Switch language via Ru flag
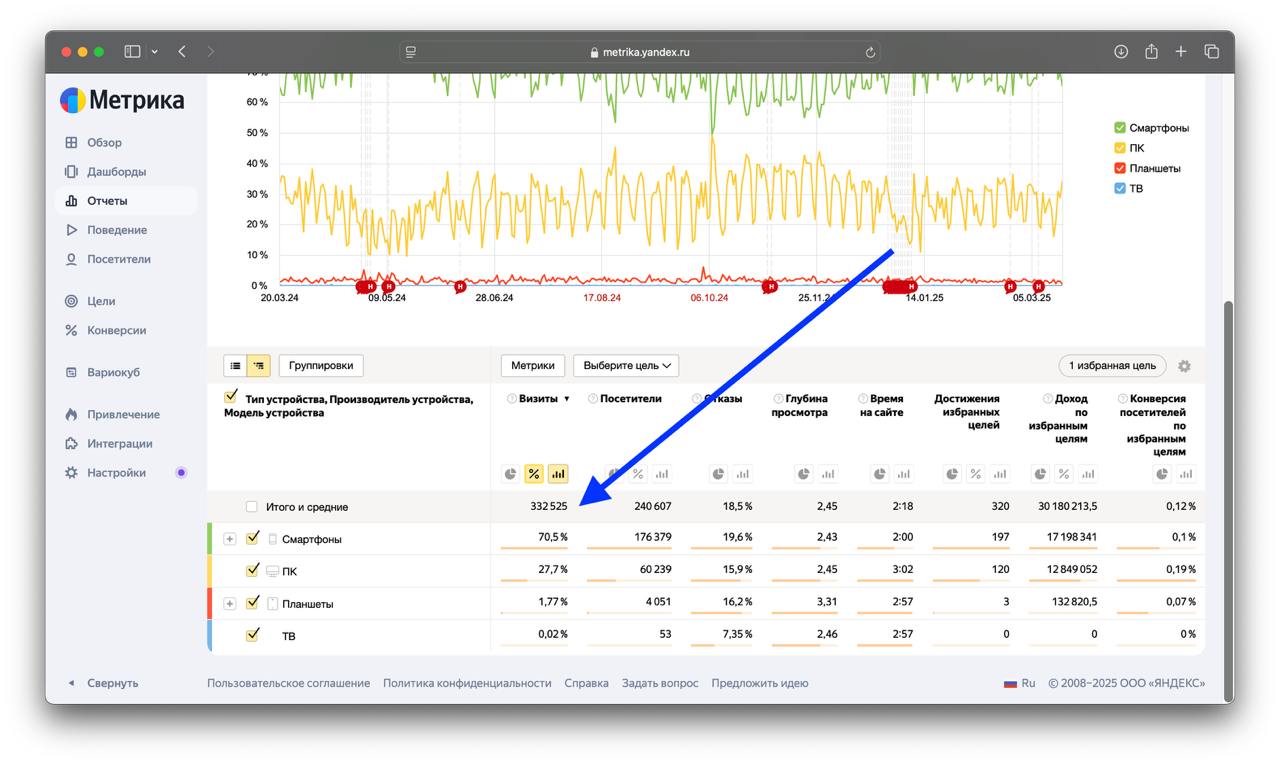The height and width of the screenshot is (764, 1280). (x=1020, y=683)
